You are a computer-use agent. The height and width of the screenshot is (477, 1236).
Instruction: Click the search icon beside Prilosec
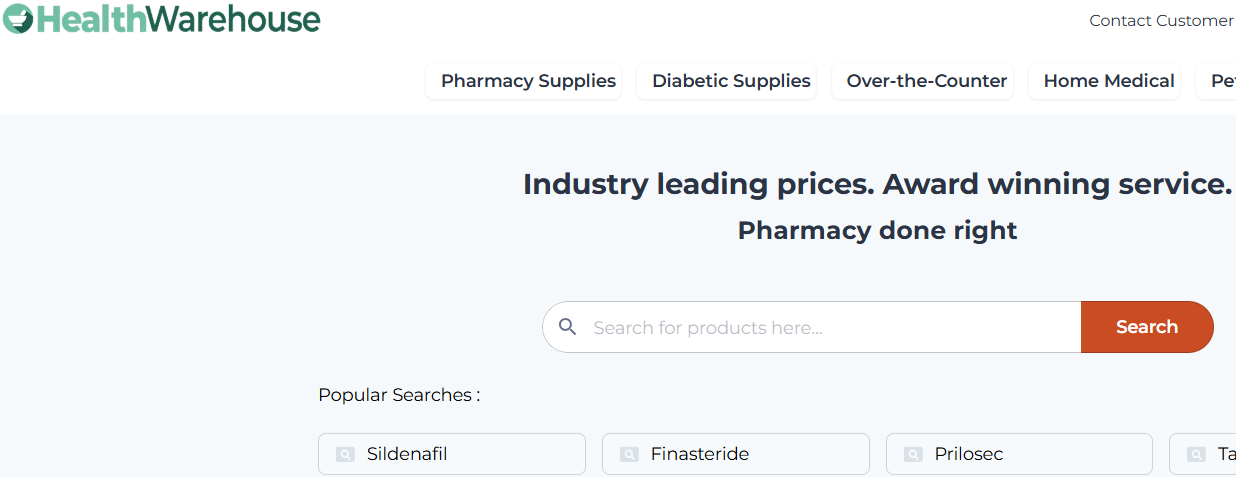coord(913,454)
